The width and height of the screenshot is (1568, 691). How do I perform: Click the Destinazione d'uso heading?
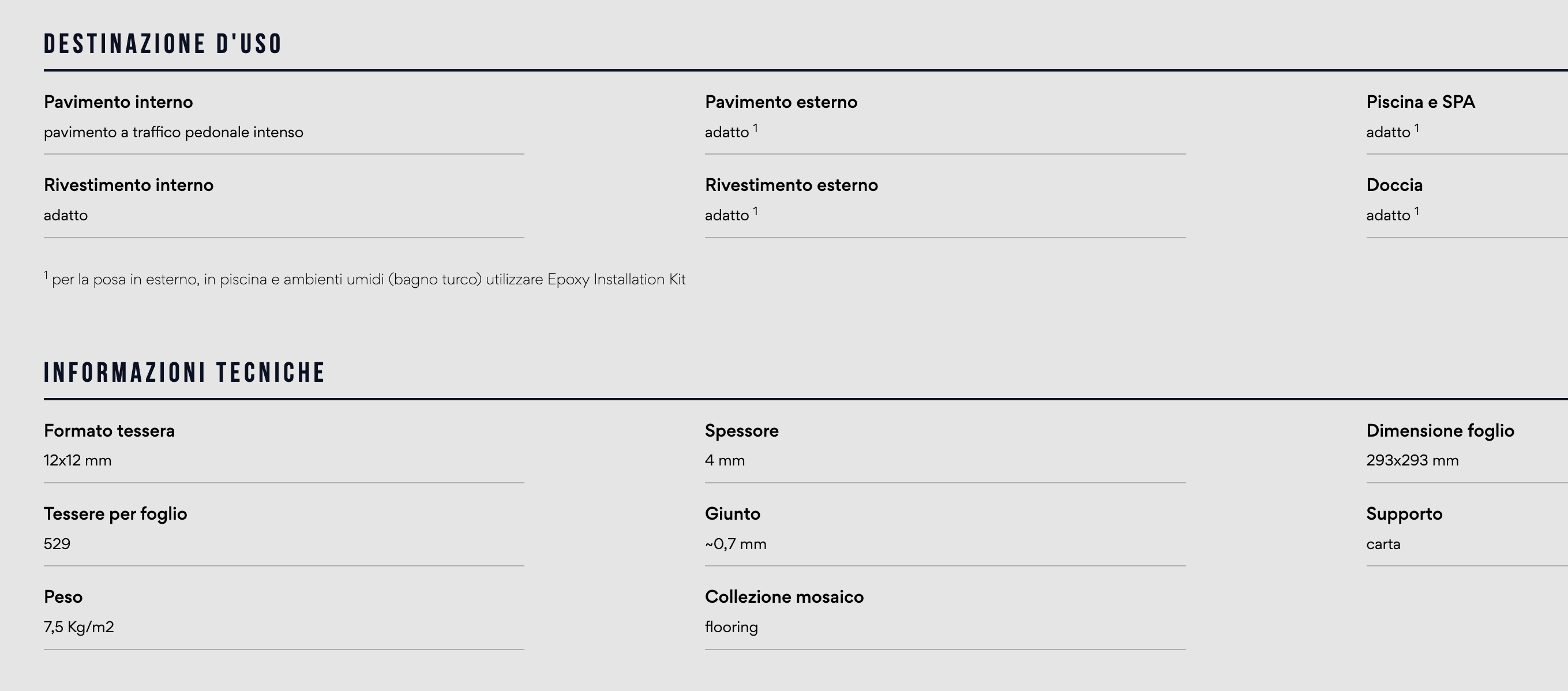163,44
